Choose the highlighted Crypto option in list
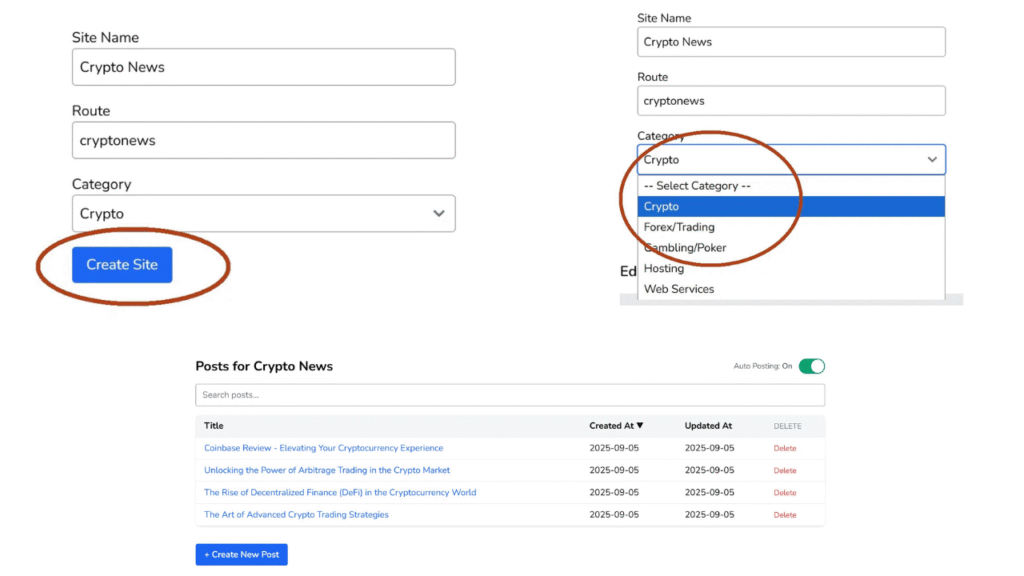Viewport: 1024px width, 576px height. click(662, 206)
